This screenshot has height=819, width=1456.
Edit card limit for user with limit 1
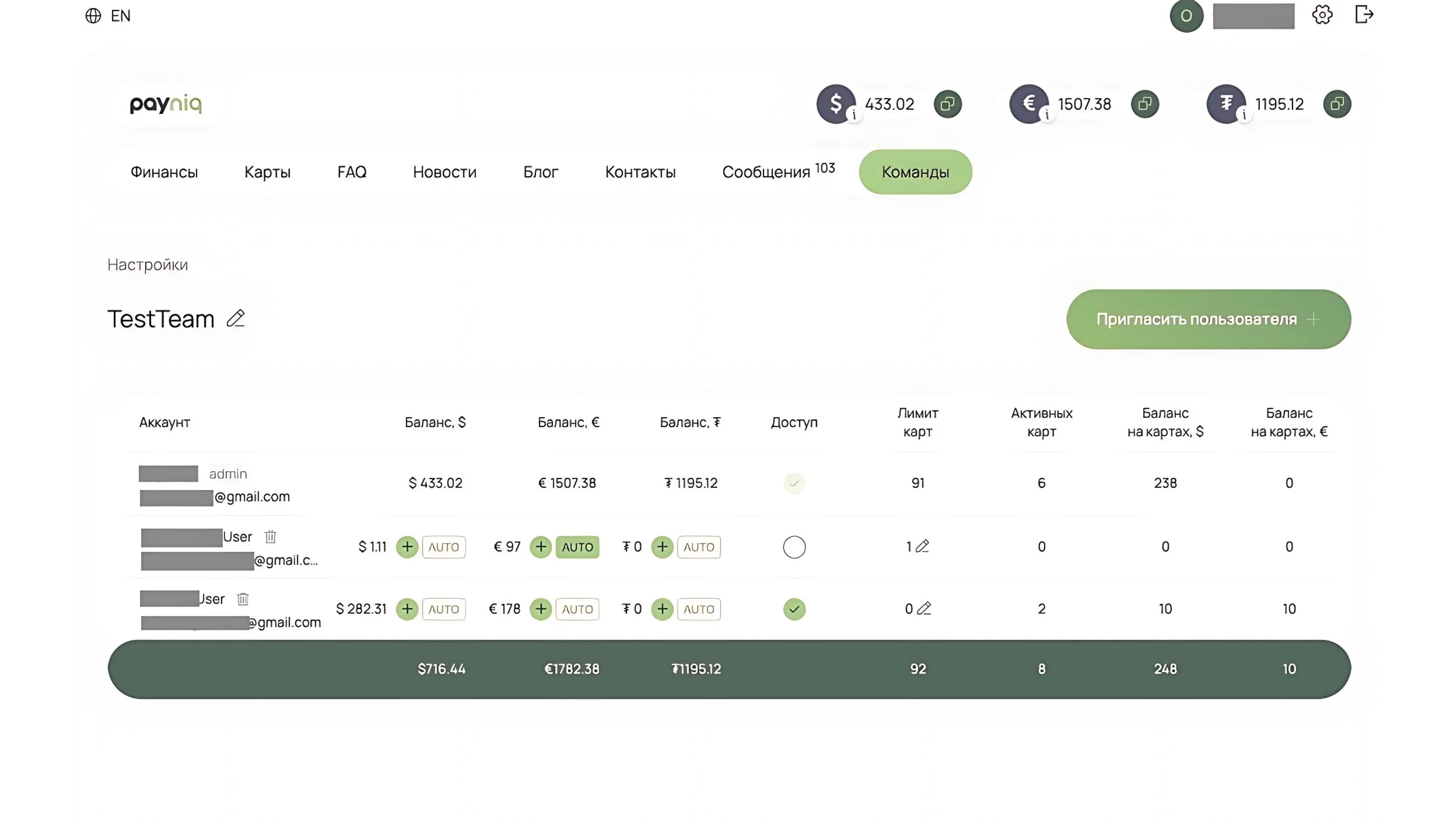point(923,546)
